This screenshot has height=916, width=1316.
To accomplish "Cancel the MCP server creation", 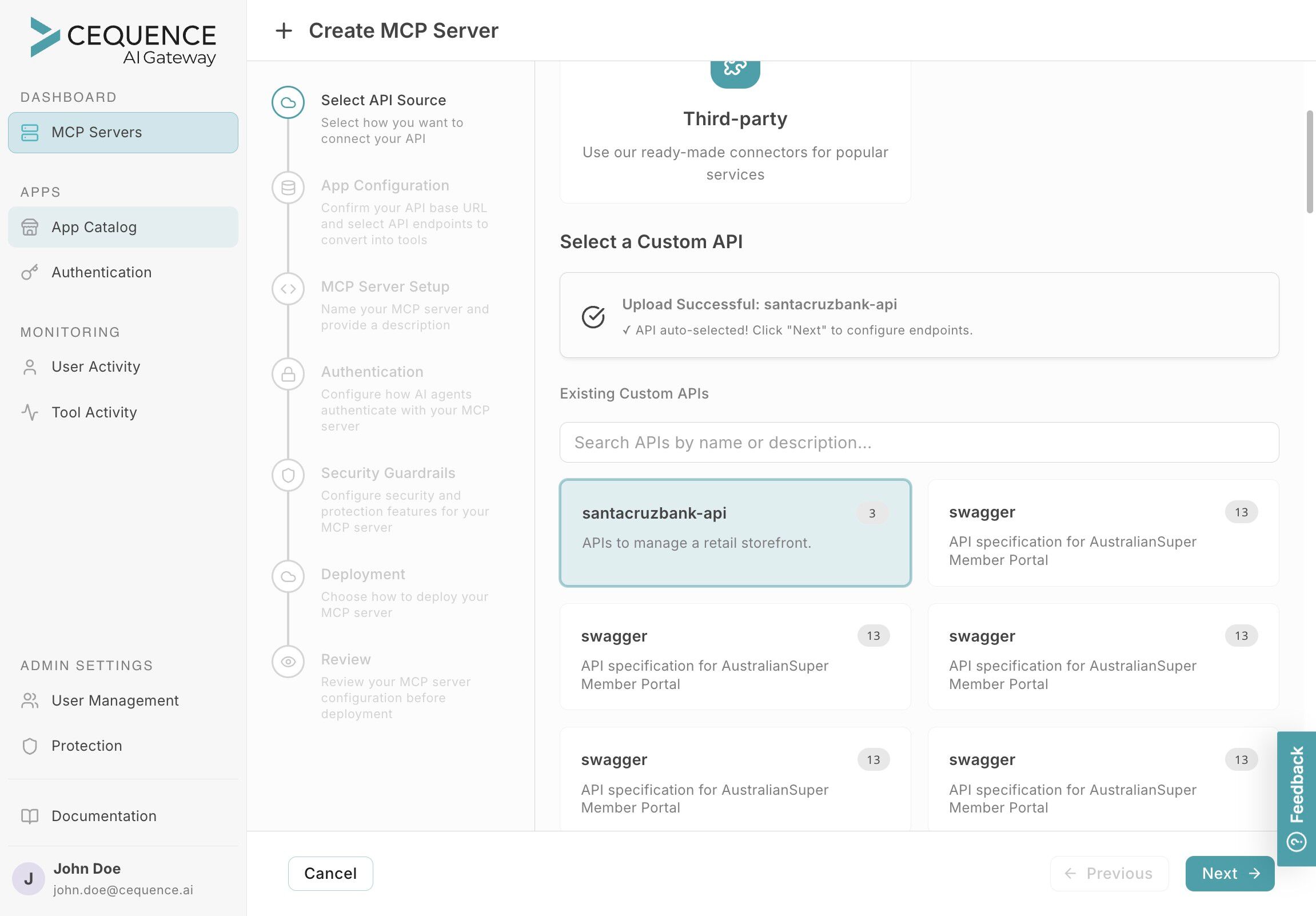I will pos(330,873).
